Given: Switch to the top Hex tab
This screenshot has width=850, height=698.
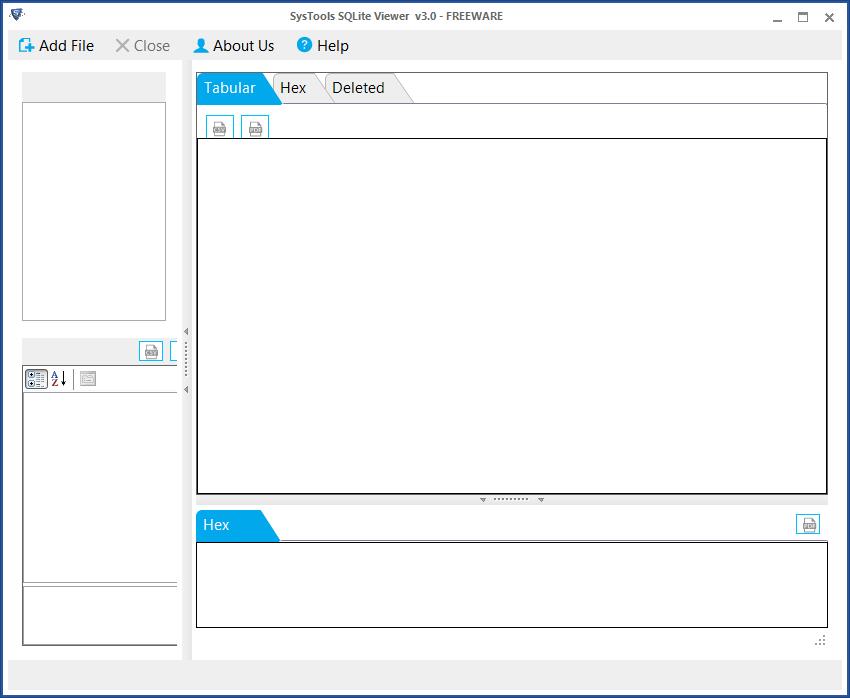Looking at the screenshot, I should [293, 88].
